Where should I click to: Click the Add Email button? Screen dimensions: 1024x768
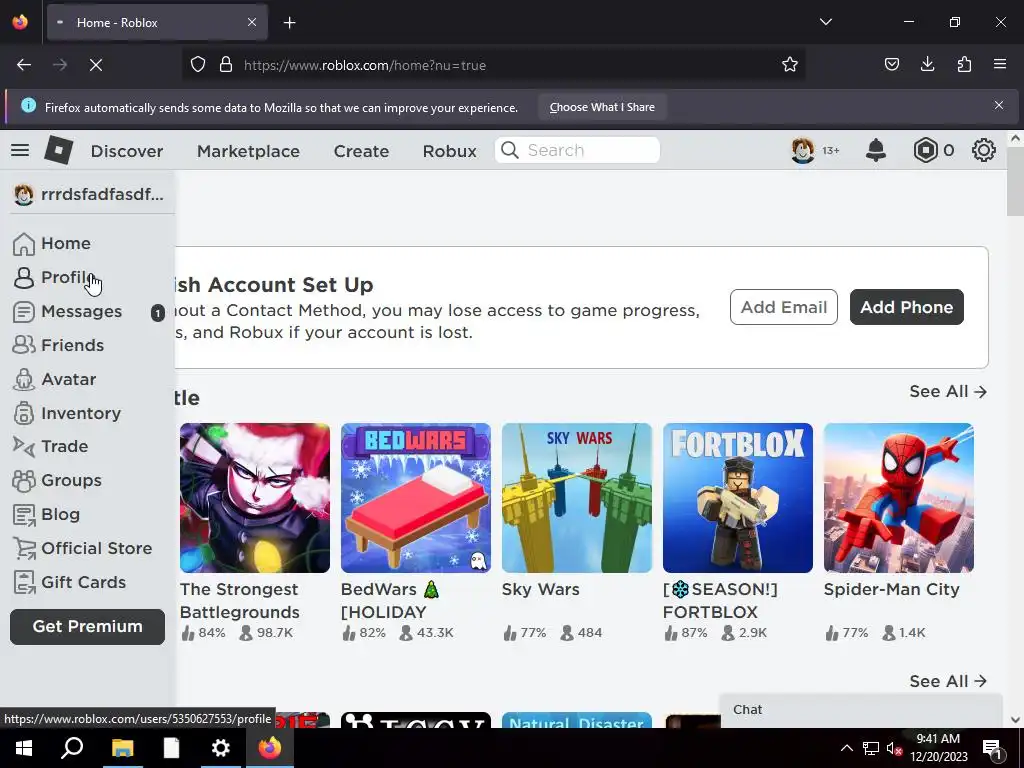point(784,307)
